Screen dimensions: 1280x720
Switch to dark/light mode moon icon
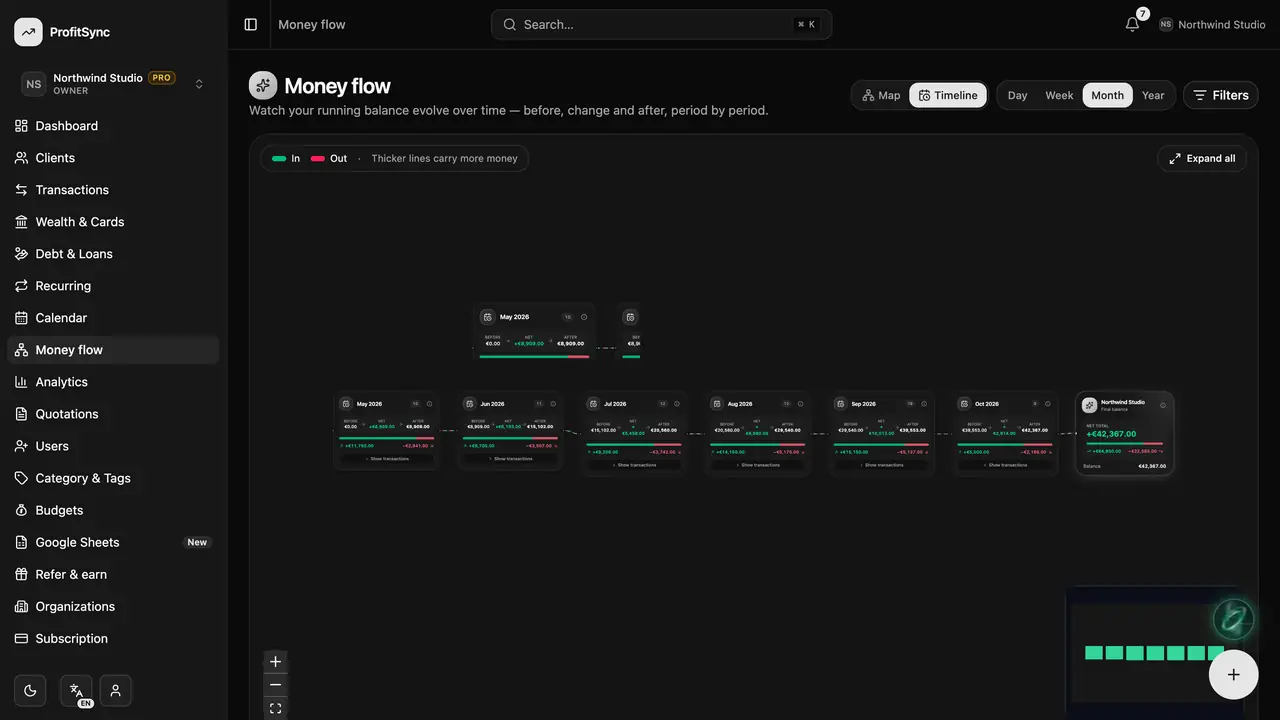30,690
